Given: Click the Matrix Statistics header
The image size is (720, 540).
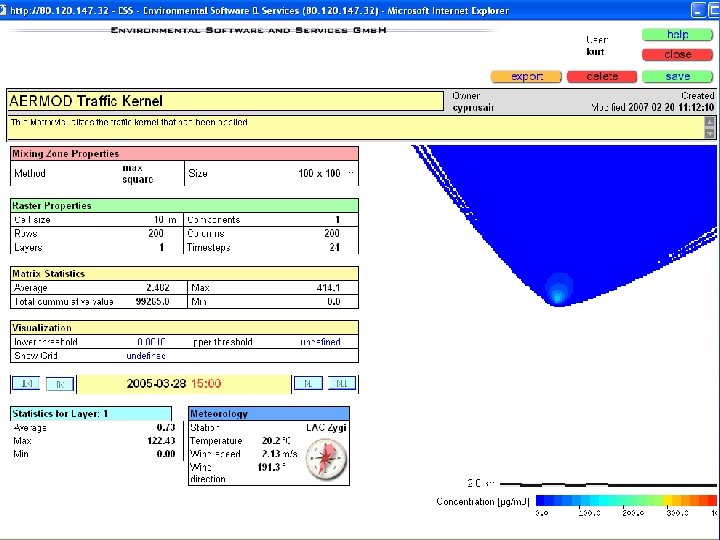Looking at the screenshot, I should tap(184, 274).
